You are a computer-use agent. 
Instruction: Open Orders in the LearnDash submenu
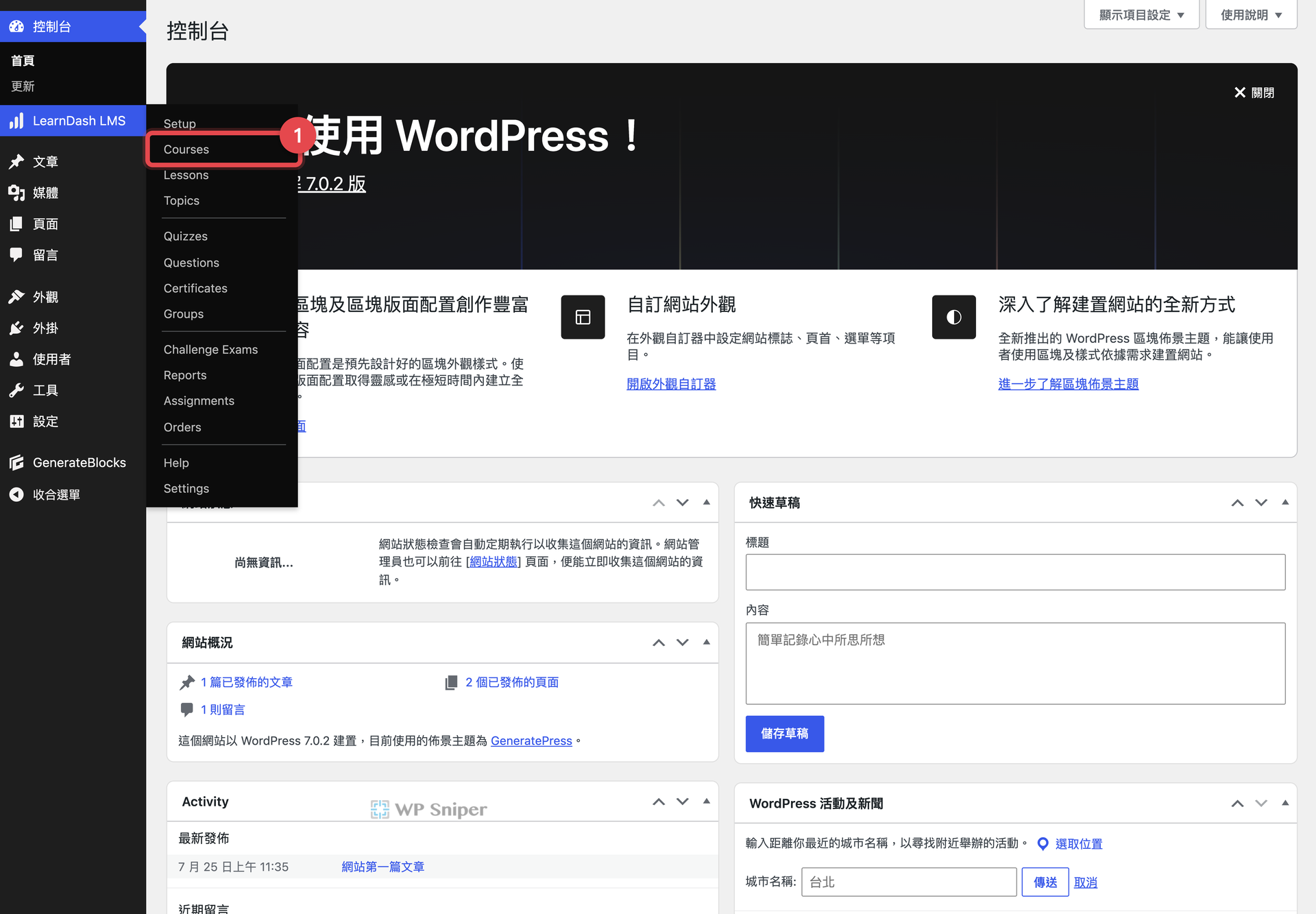coord(182,427)
